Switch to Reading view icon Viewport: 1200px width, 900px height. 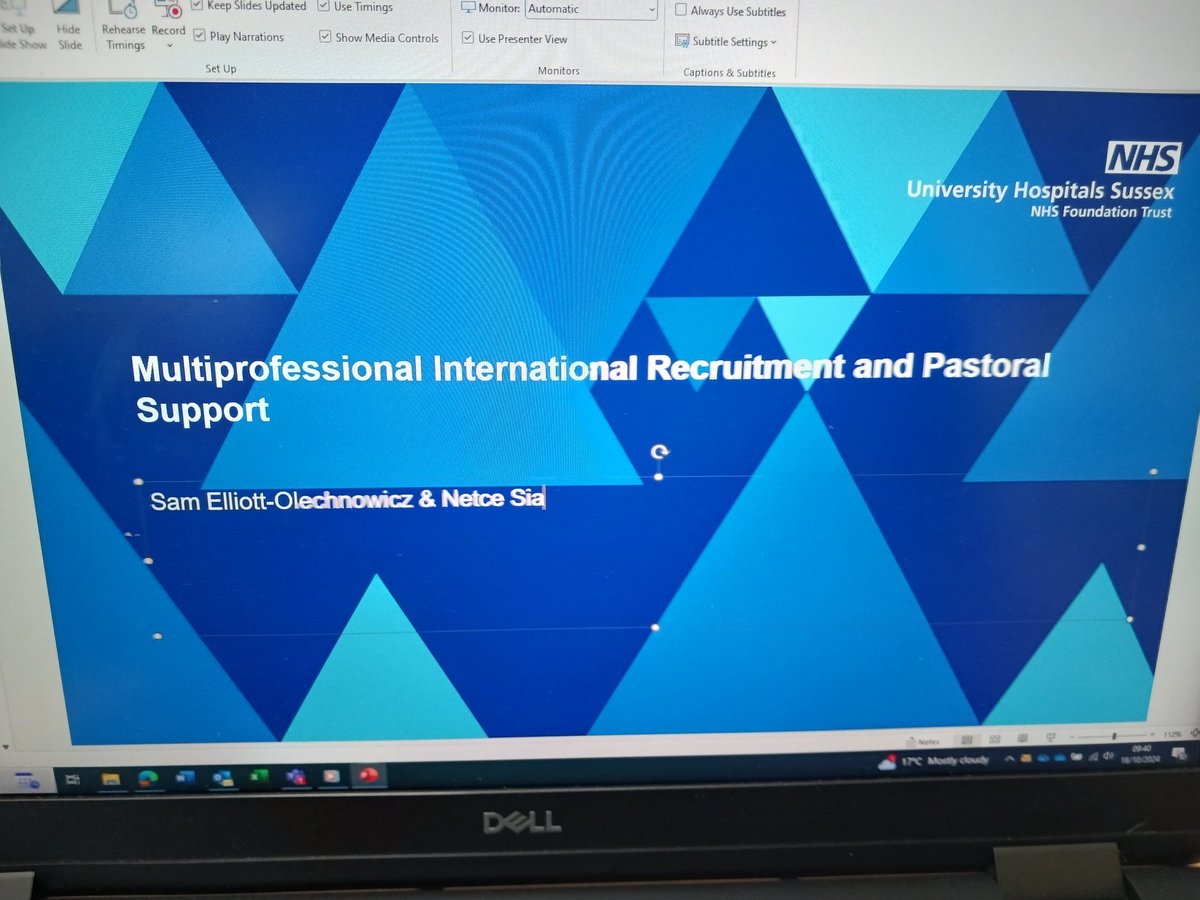click(1023, 738)
